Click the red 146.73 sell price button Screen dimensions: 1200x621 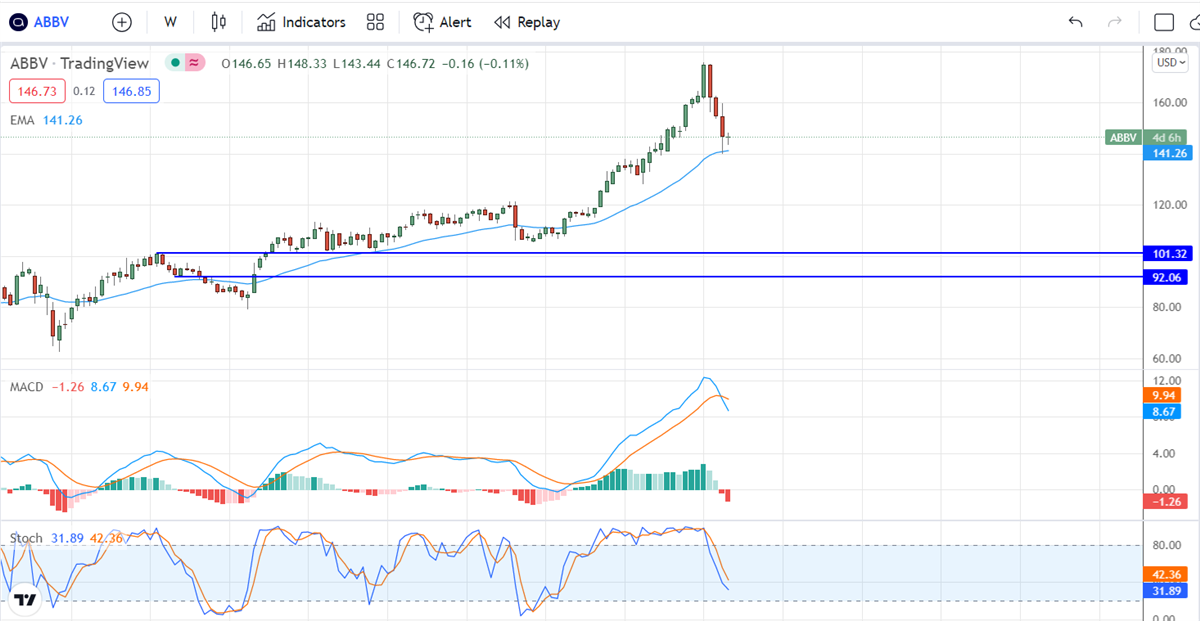pyautogui.click(x=38, y=91)
